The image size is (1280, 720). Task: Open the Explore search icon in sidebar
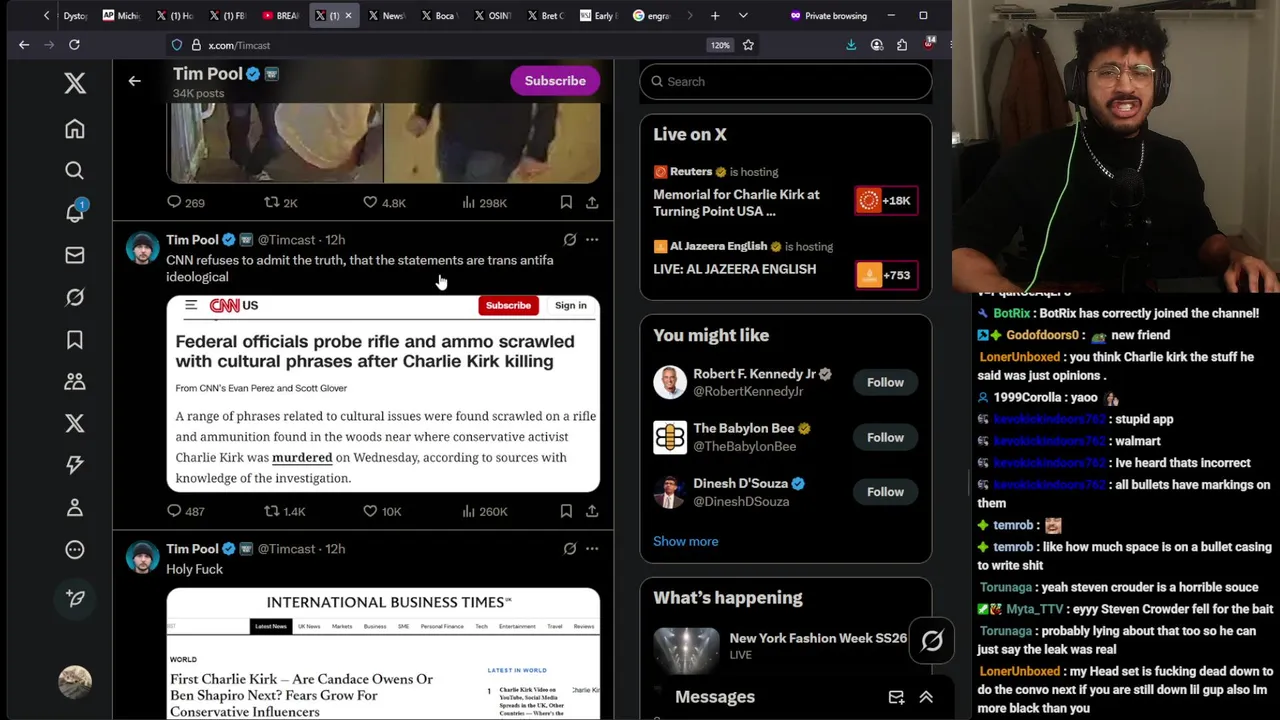(75, 171)
